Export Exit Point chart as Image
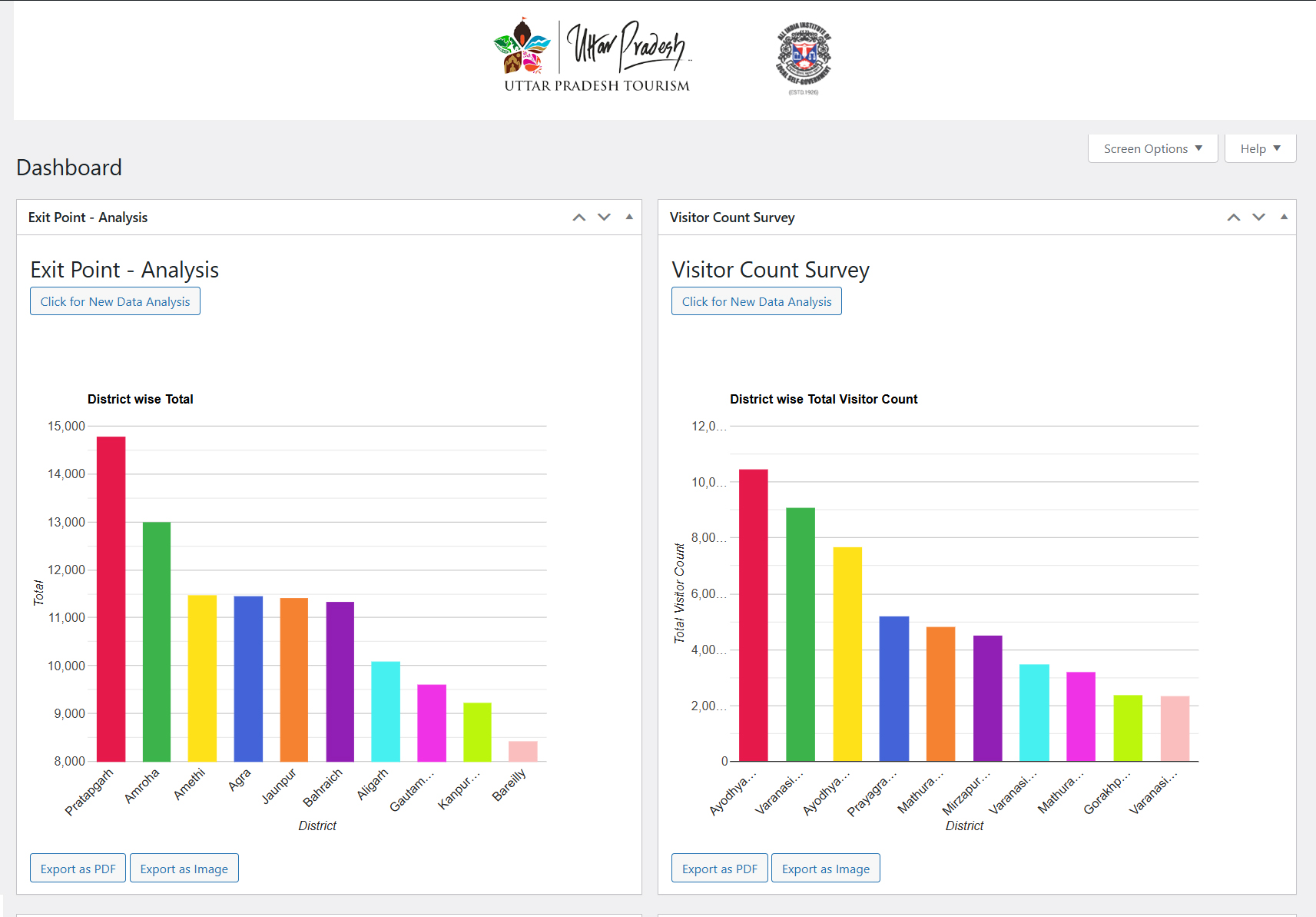The width and height of the screenshot is (1316, 917). [x=184, y=869]
